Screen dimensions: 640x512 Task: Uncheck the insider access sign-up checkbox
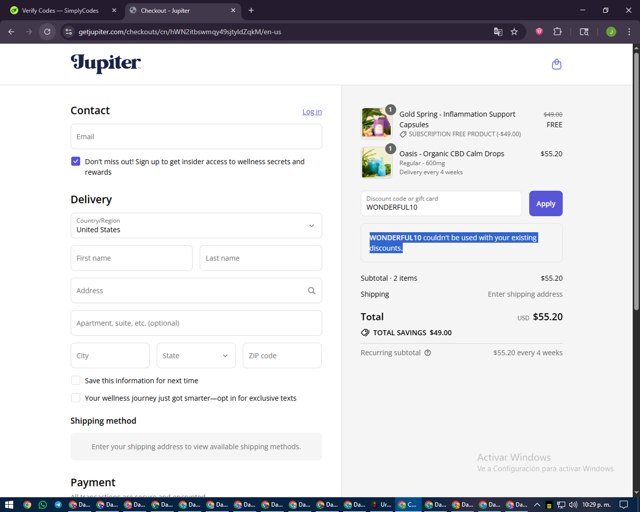[76, 161]
